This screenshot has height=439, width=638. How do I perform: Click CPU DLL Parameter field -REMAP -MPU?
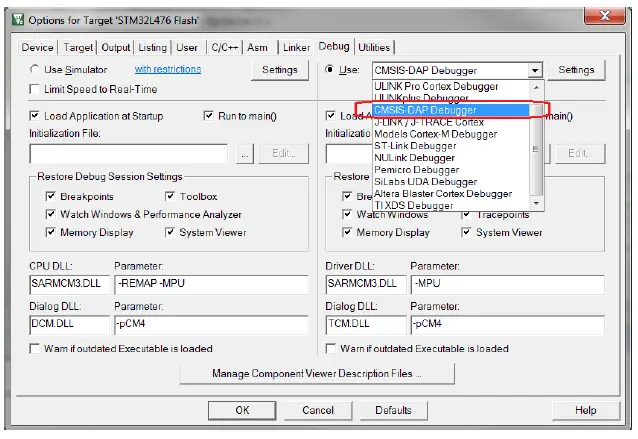tap(212, 284)
